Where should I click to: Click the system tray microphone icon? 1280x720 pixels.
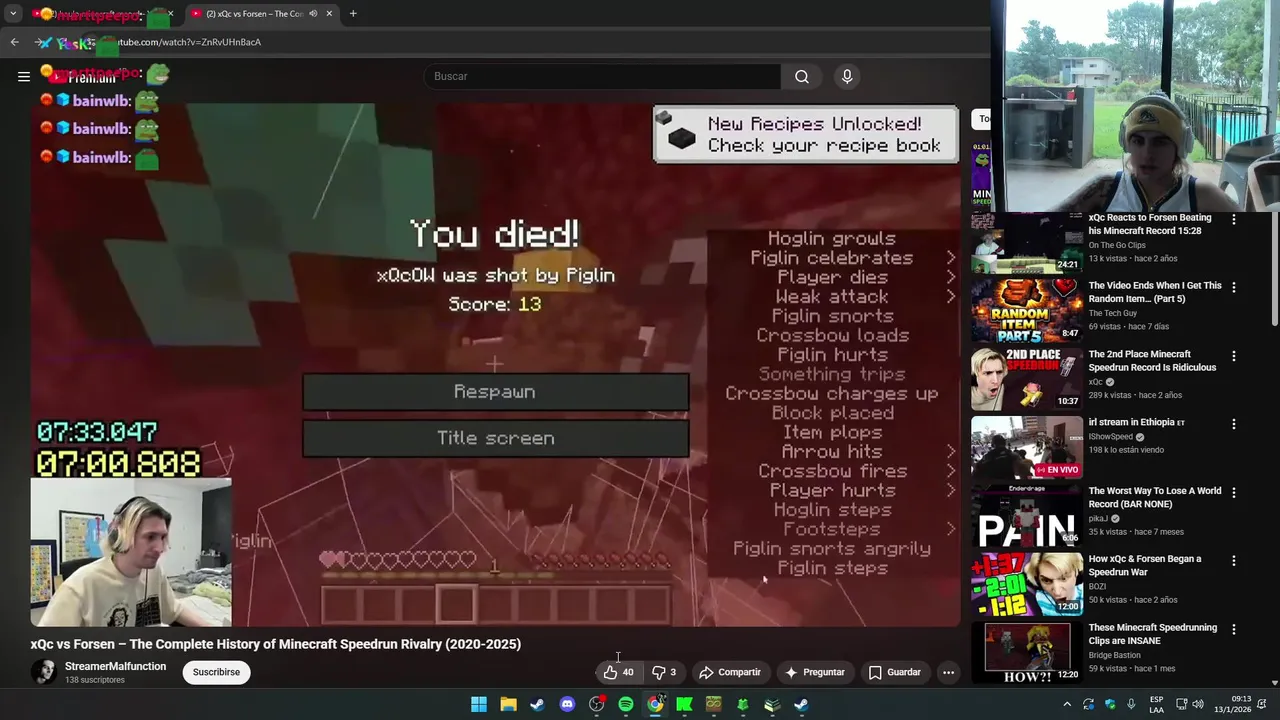point(1131,704)
